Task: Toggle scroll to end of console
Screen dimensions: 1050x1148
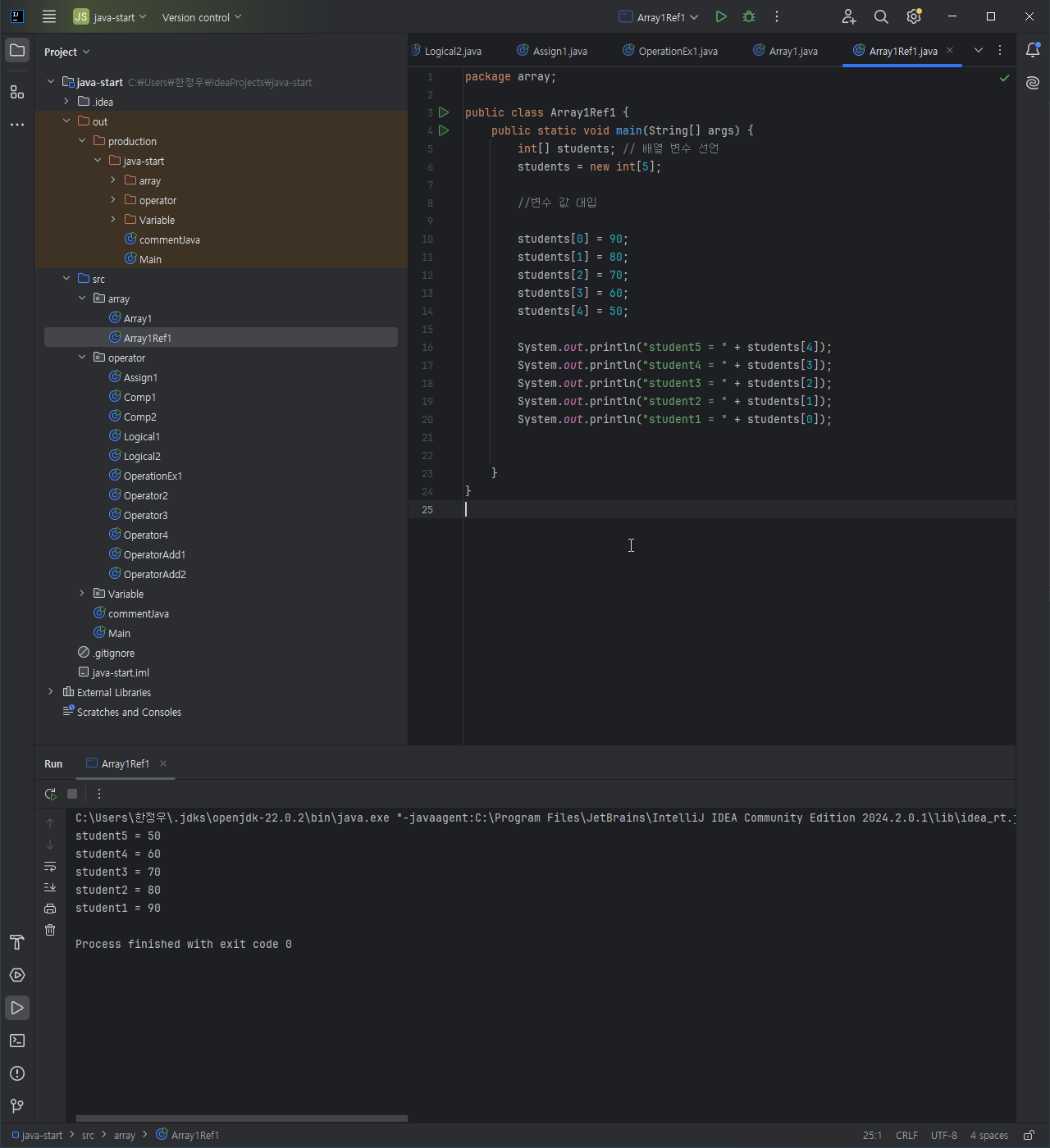Action: point(50,887)
